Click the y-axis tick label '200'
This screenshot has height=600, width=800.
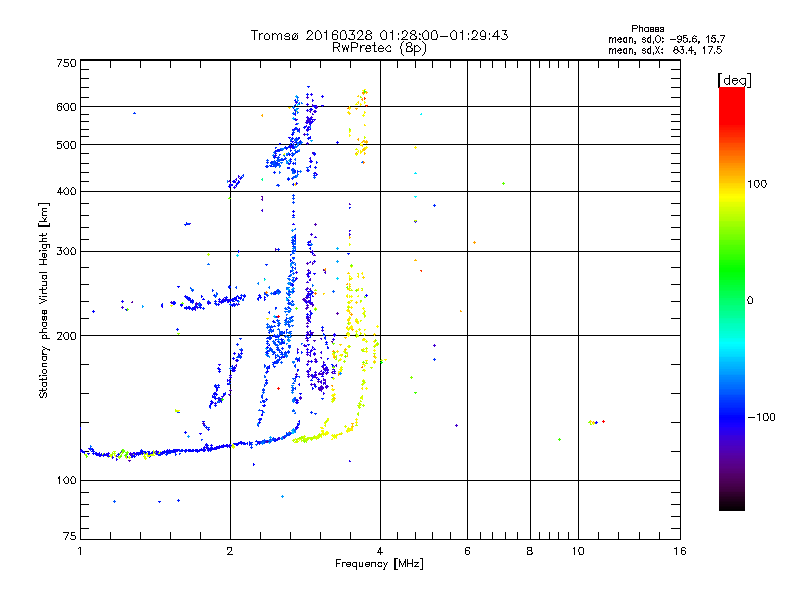66,336
